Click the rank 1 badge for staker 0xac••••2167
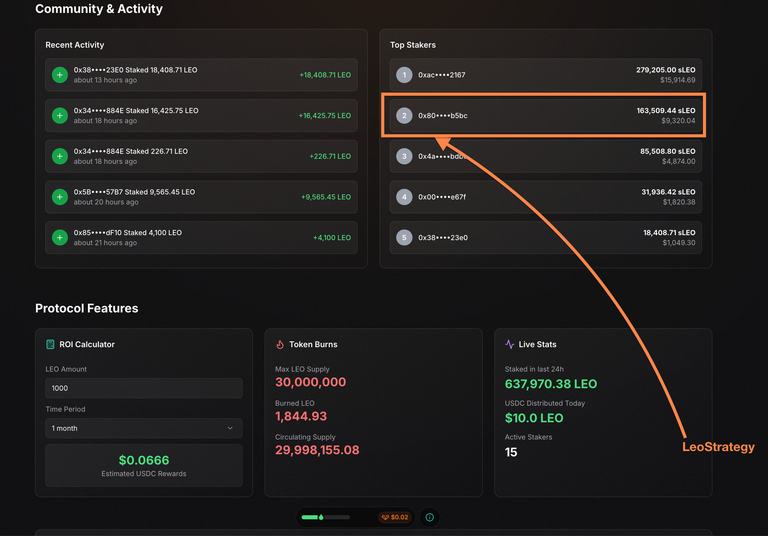768x536 pixels. click(x=404, y=75)
